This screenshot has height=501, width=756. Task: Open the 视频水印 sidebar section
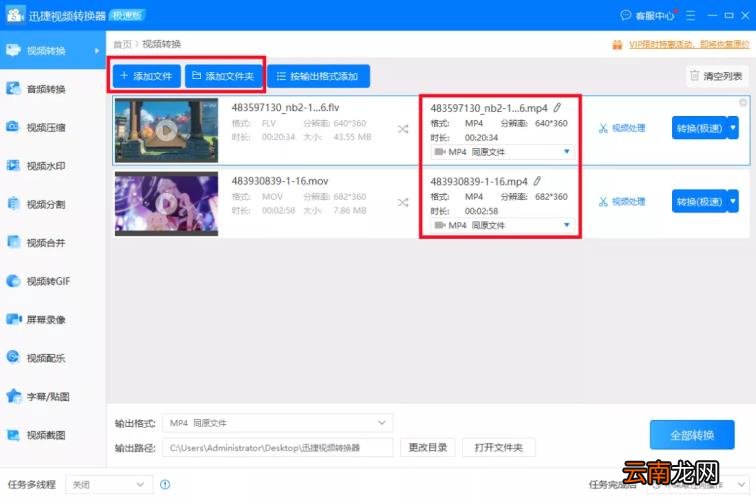(x=53, y=166)
